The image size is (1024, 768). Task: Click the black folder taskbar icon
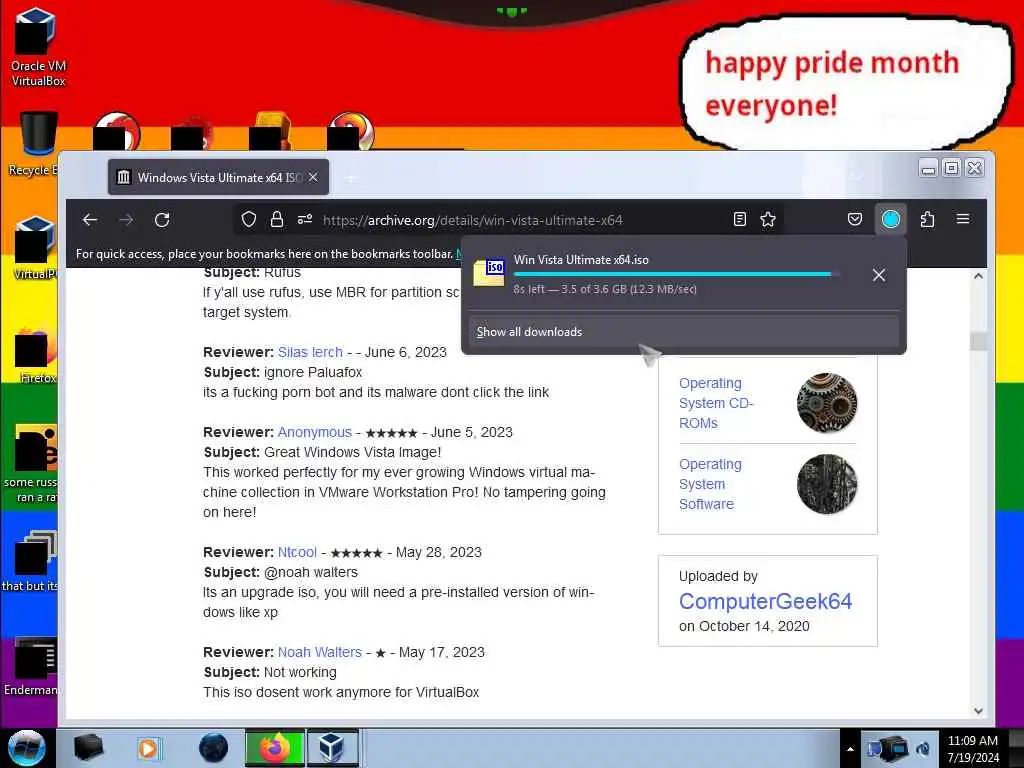(89, 748)
